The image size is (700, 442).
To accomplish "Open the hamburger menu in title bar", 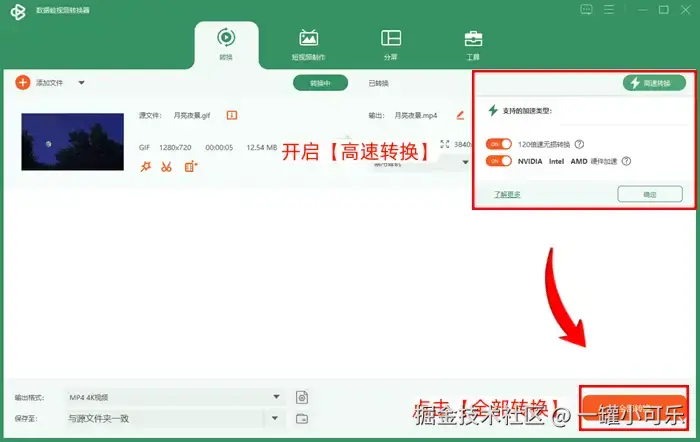I will [609, 9].
